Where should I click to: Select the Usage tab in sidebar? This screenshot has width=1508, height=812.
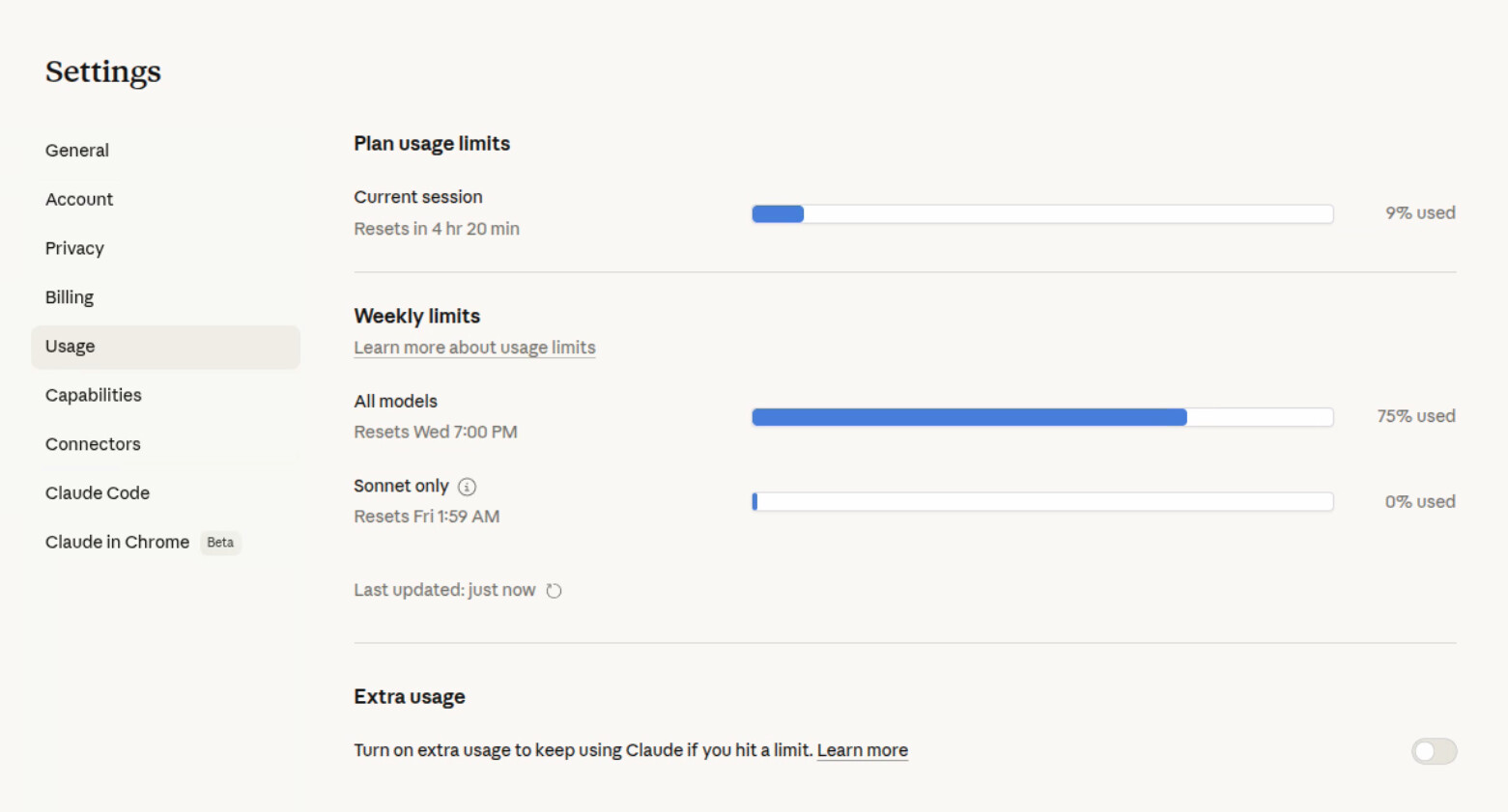pos(166,347)
